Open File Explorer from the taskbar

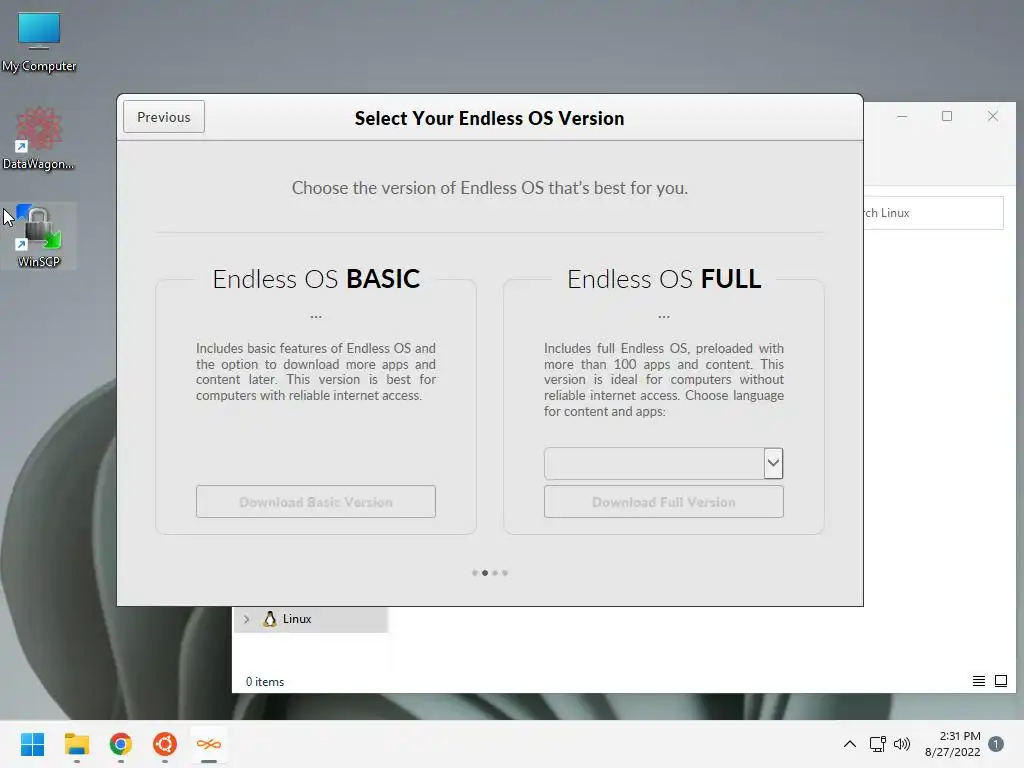[76, 744]
